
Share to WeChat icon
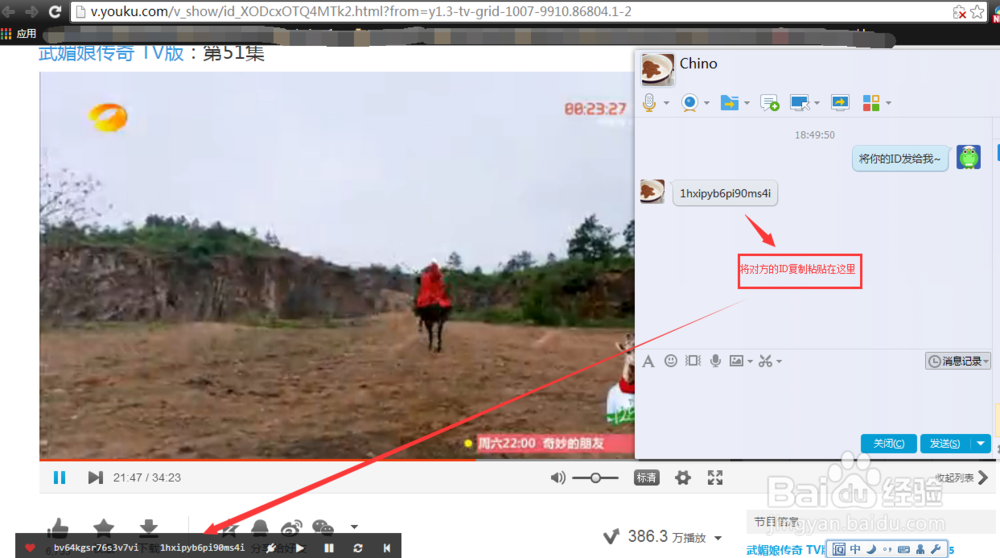(x=323, y=527)
